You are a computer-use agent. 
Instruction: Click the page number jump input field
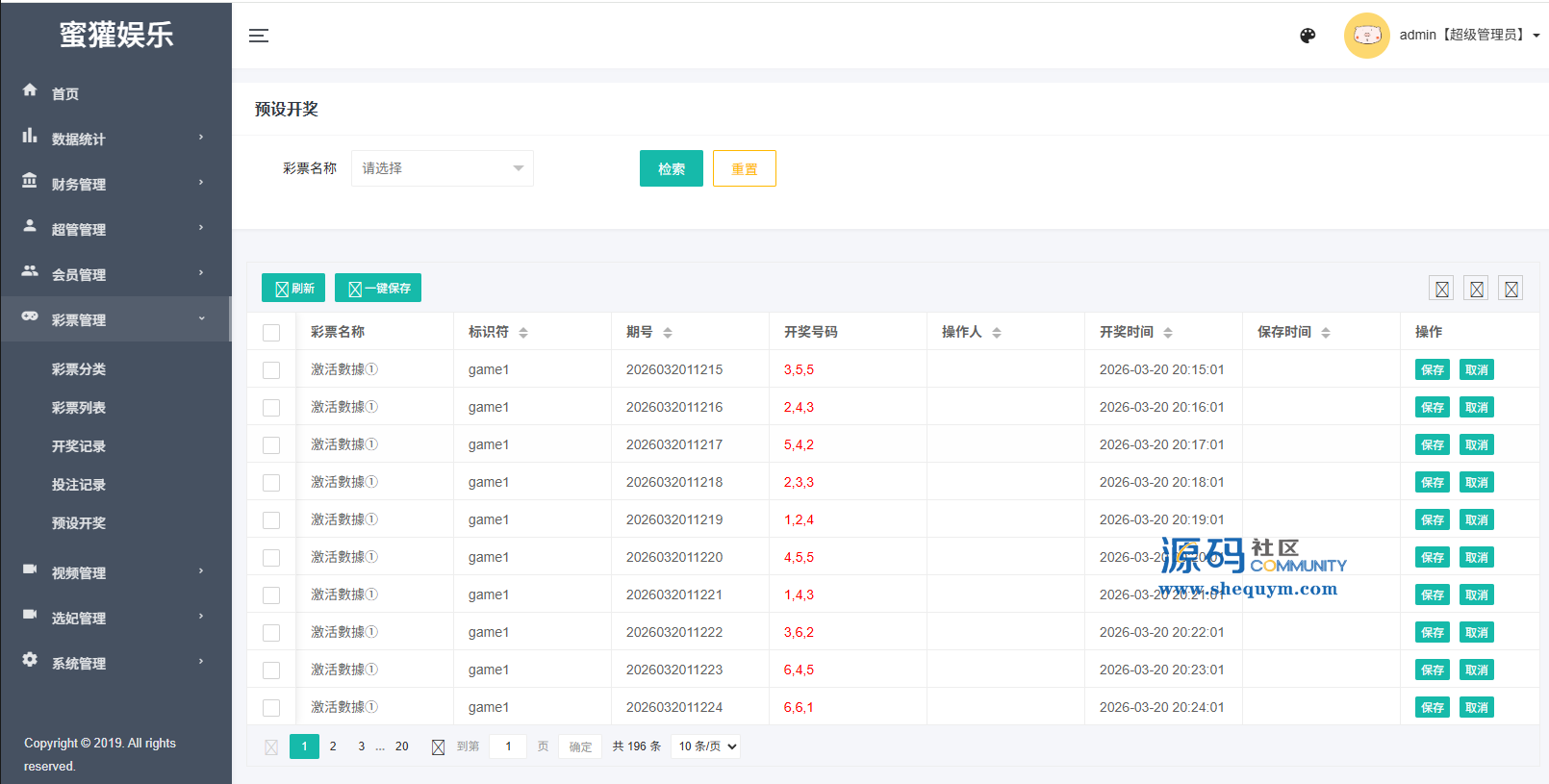pyautogui.click(x=508, y=746)
